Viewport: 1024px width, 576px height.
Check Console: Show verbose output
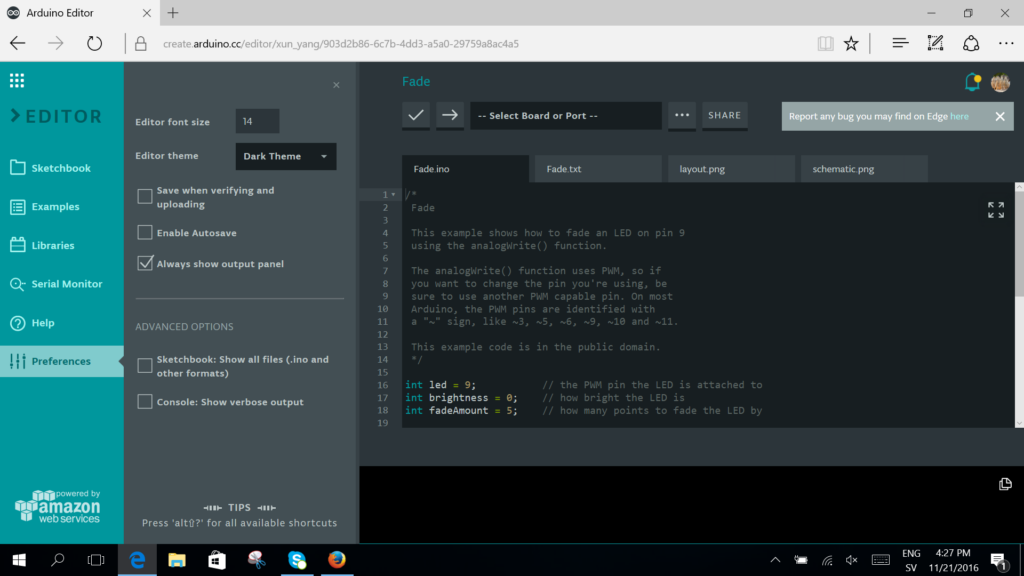144,402
